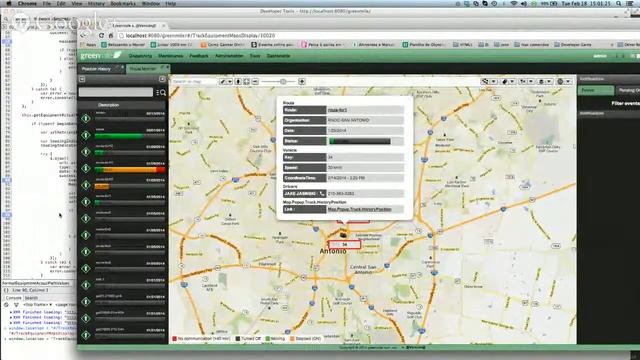Image resolution: width=640 pixels, height=360 pixels.
Task: Click phone icon next to the driver name
Action: [x=322, y=193]
